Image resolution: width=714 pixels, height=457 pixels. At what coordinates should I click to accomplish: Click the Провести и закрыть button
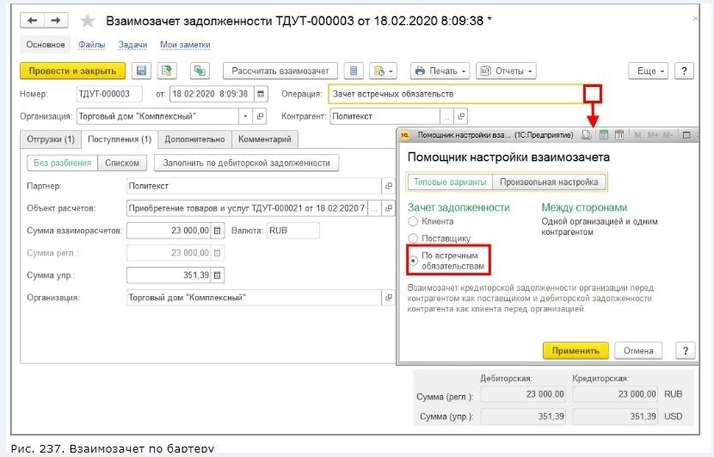(72, 71)
